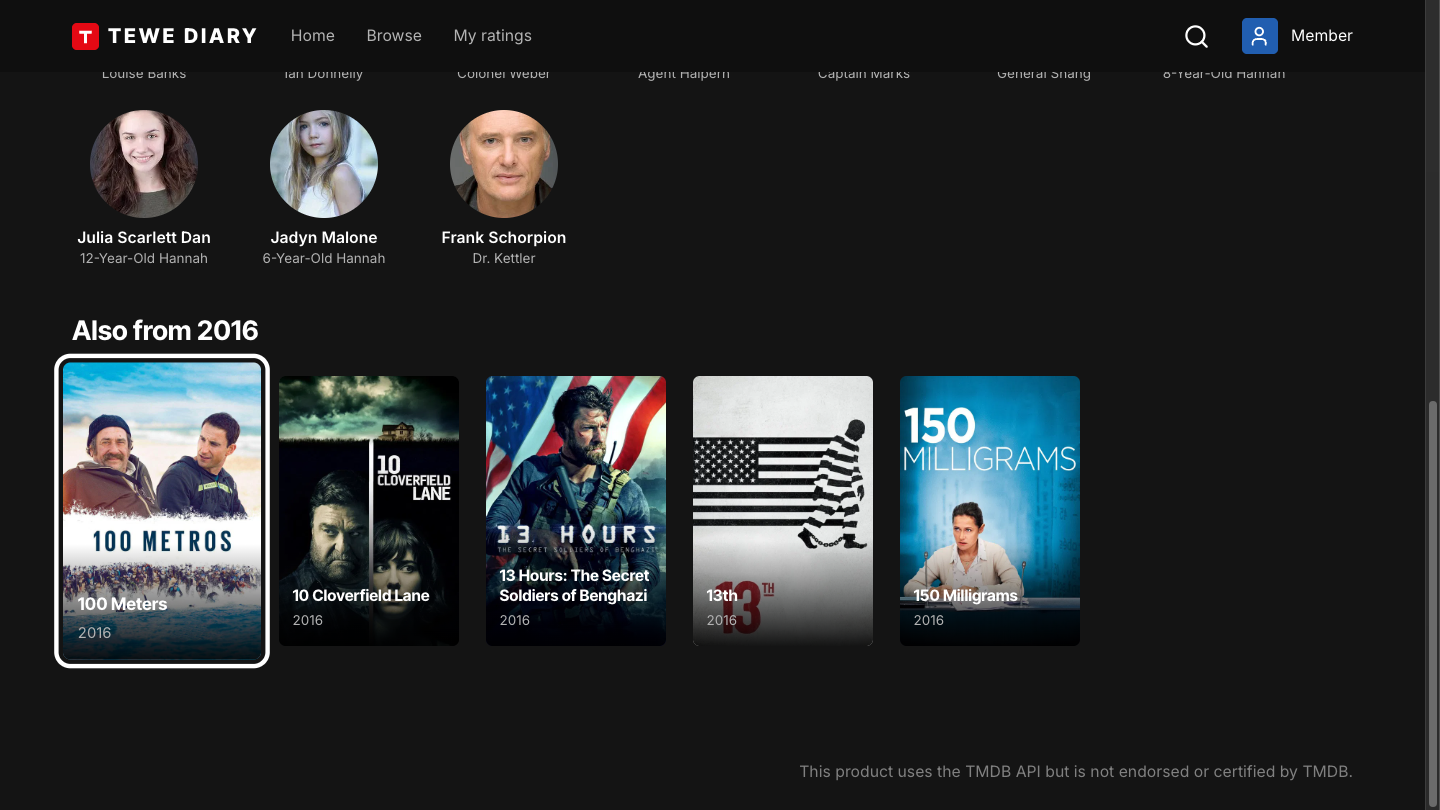The height and width of the screenshot is (810, 1440).
Task: Click the Dr. Kettler role text
Action: point(504,258)
